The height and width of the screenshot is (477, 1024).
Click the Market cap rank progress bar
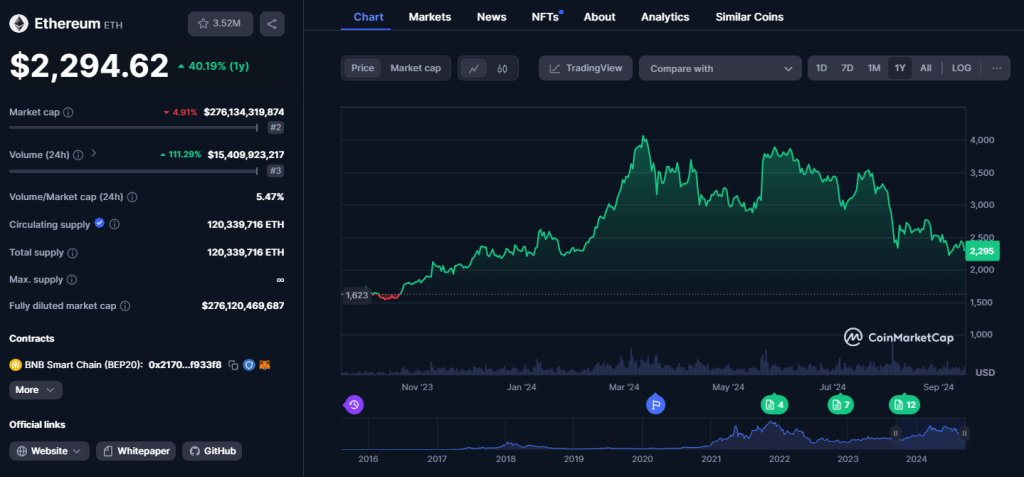pos(133,127)
